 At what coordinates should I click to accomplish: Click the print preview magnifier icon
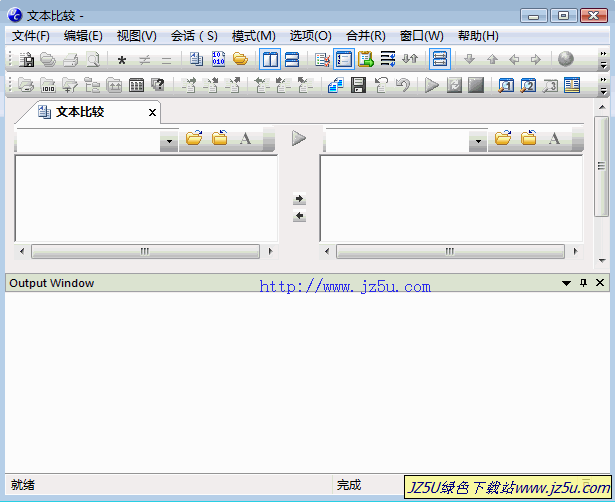93,60
